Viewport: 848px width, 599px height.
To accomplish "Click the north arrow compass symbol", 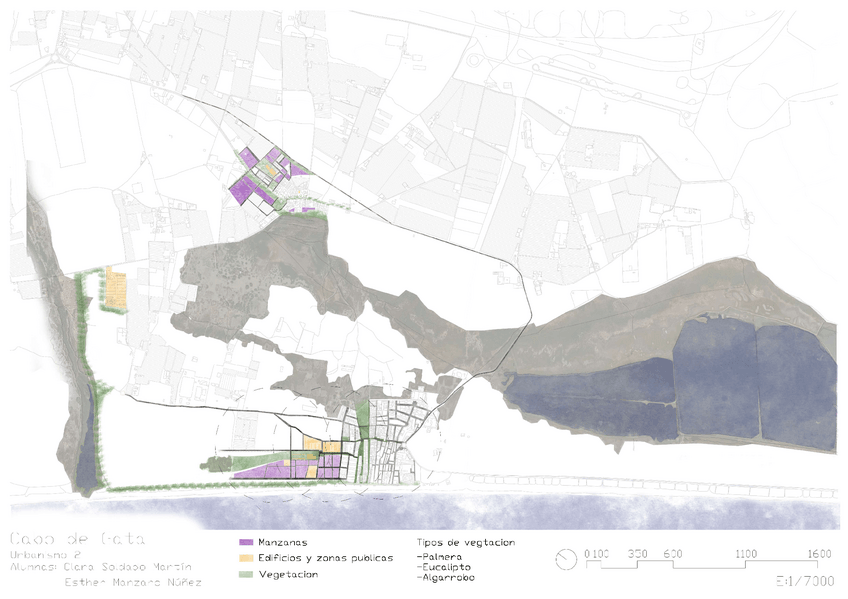I will click(x=566, y=560).
